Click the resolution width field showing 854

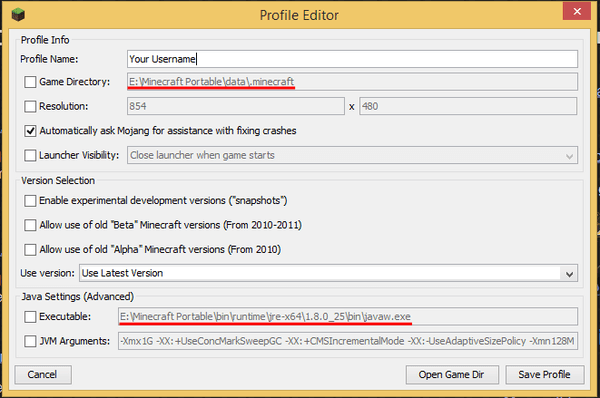tap(236, 106)
